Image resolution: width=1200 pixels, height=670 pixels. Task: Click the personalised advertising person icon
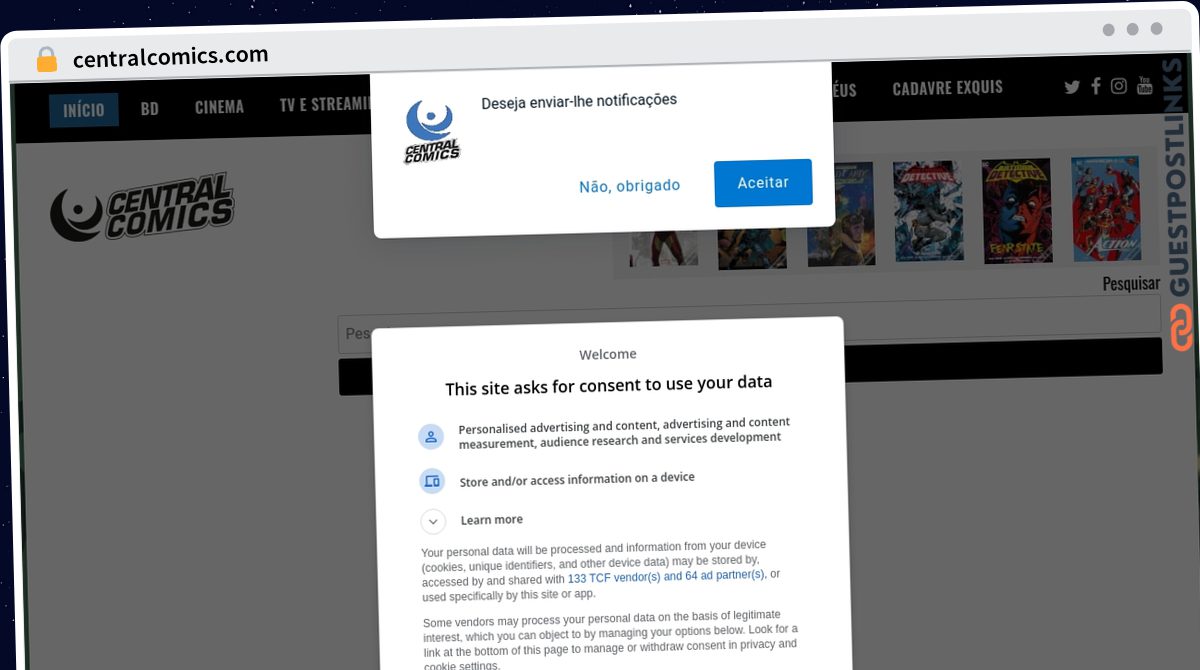431,437
